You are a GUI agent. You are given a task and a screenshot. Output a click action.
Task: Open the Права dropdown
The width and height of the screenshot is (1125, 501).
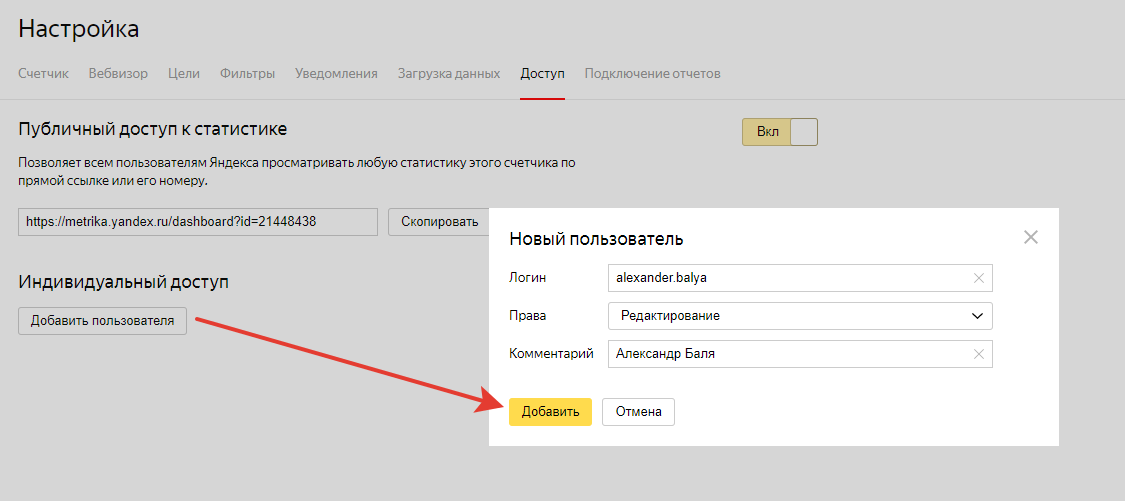coord(800,316)
